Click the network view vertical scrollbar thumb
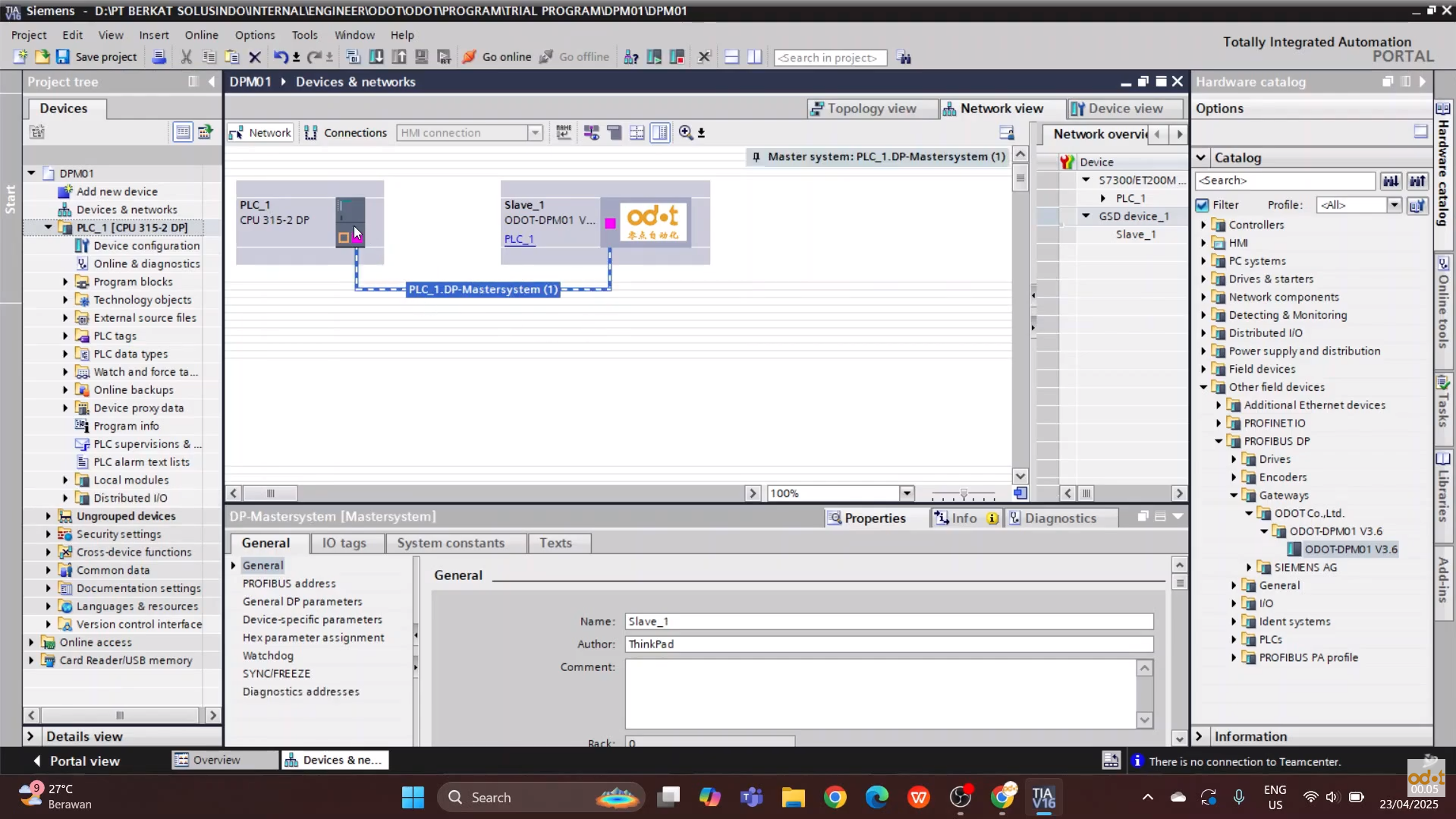1456x819 pixels. (x=1020, y=179)
